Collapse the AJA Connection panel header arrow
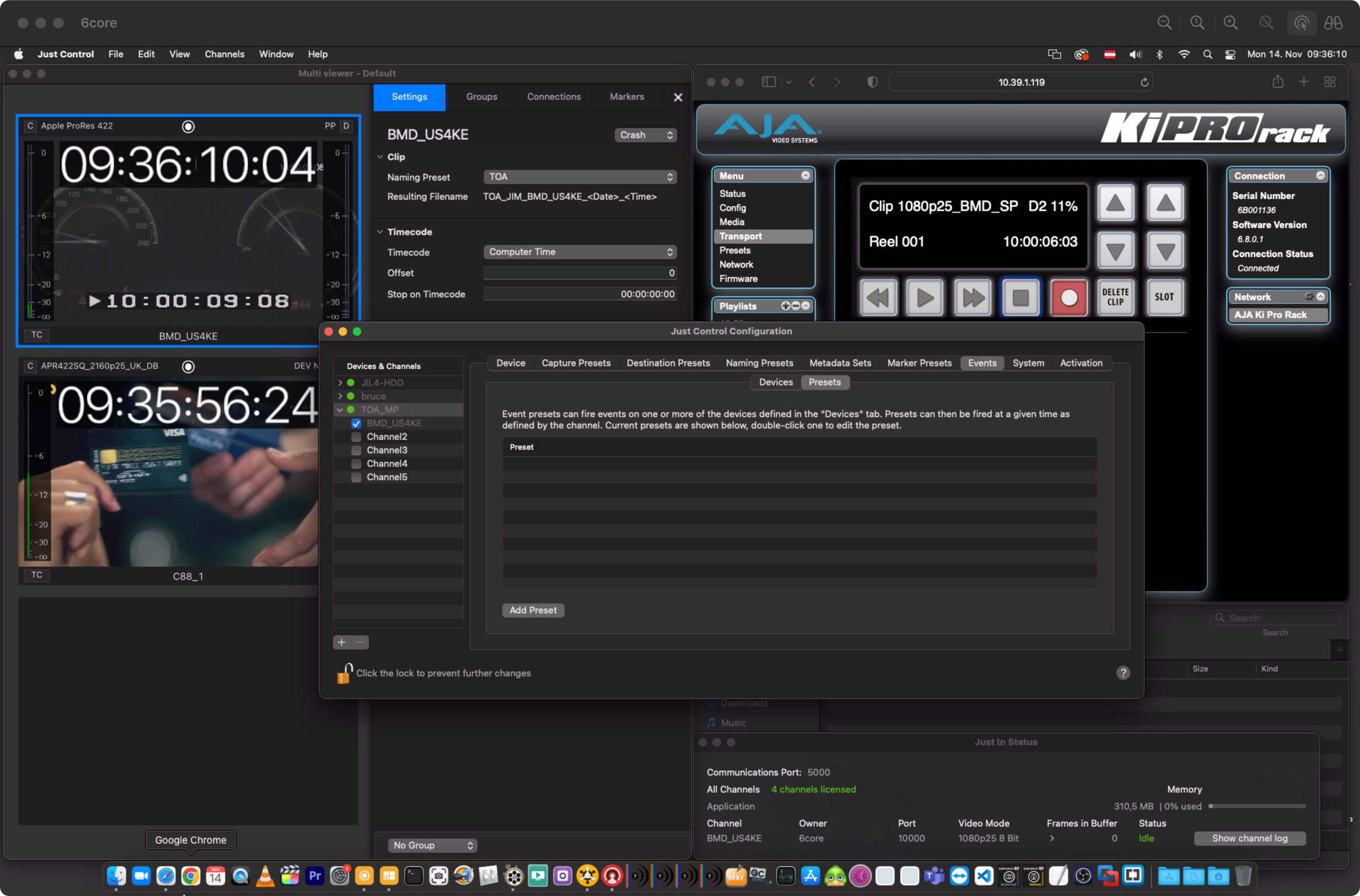1360x896 pixels. 1320,175
